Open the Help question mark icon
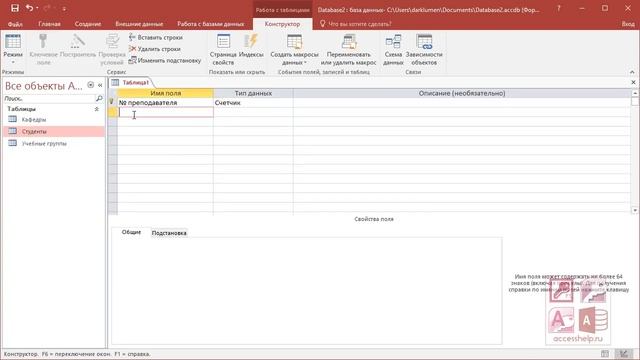This screenshot has height=360, width=640. (x=559, y=8)
